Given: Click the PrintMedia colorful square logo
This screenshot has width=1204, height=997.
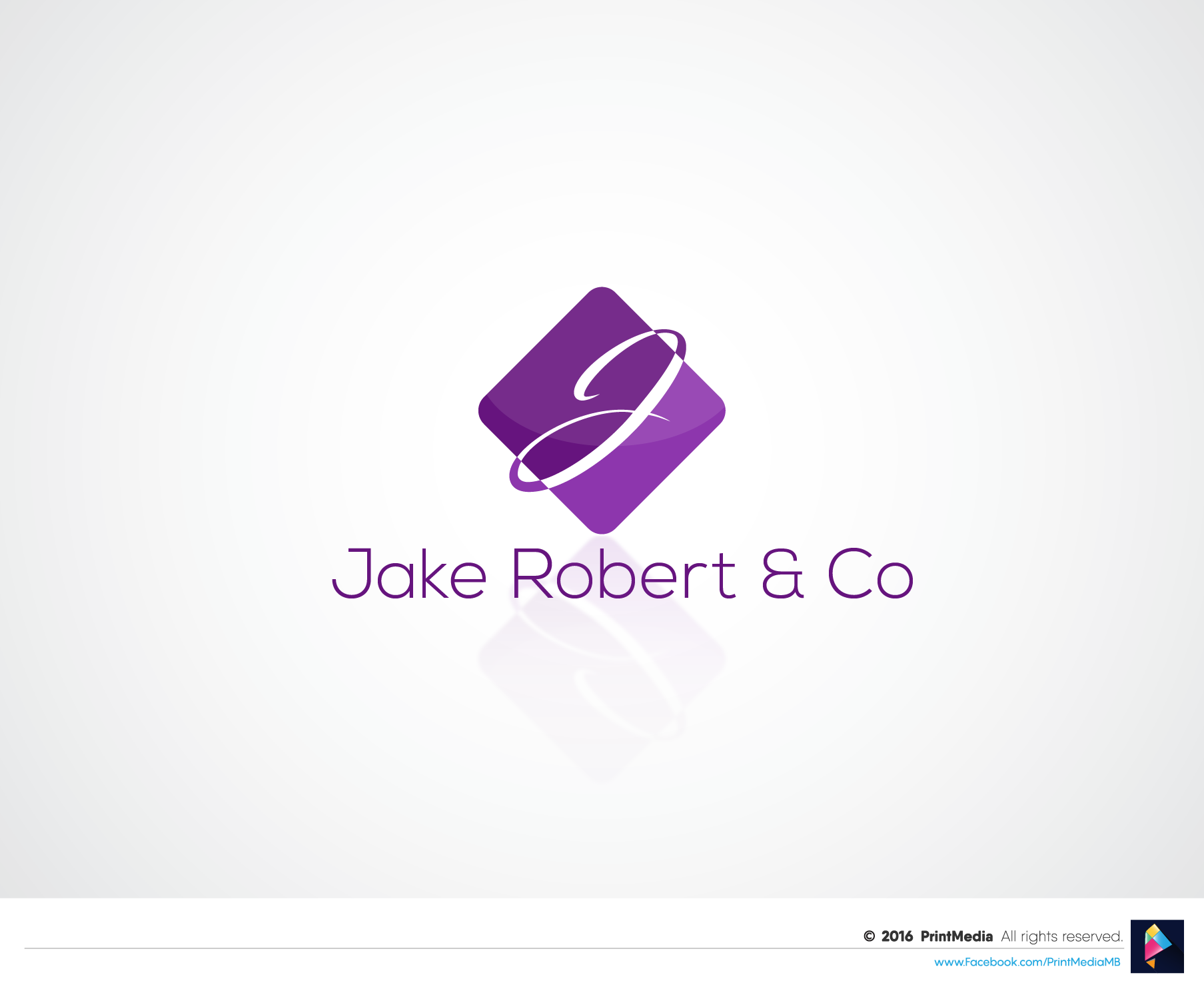Looking at the screenshot, I should coord(1157,946).
